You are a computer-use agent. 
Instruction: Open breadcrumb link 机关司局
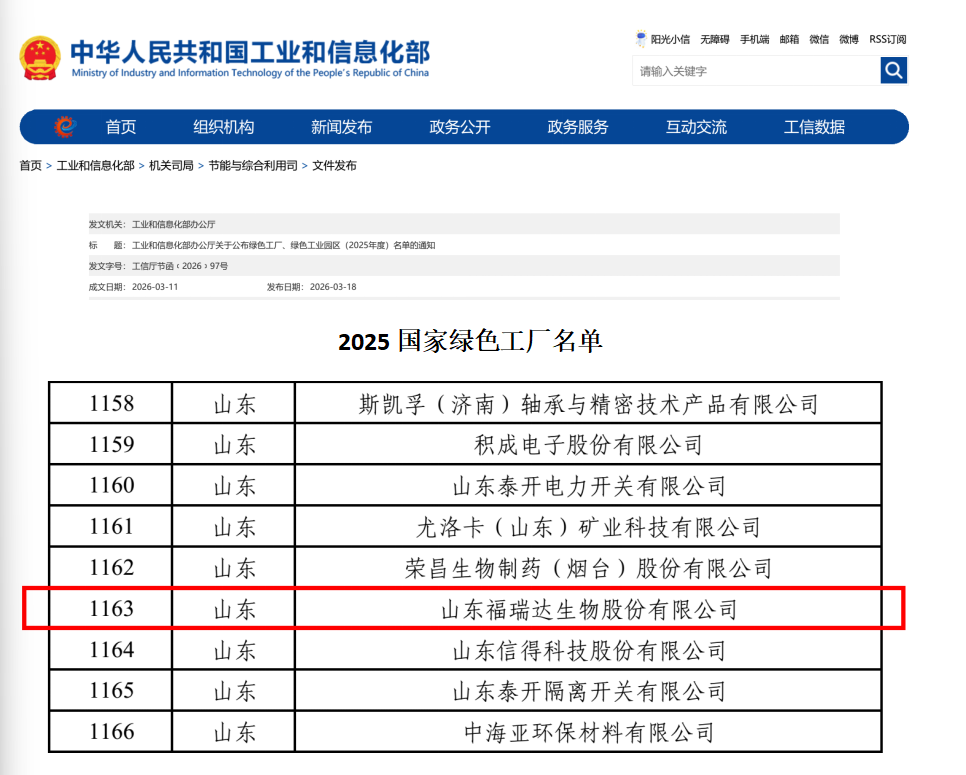(x=172, y=165)
